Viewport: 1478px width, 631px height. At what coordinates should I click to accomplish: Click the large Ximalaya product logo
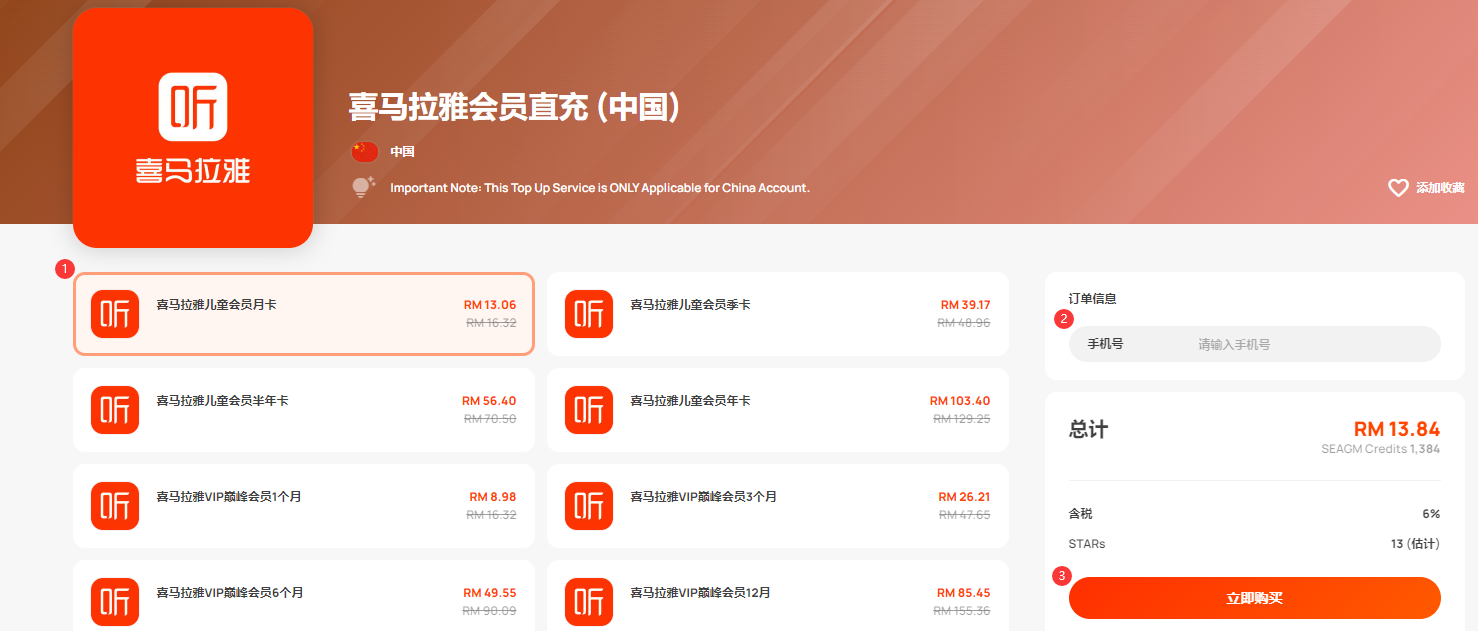pos(193,128)
